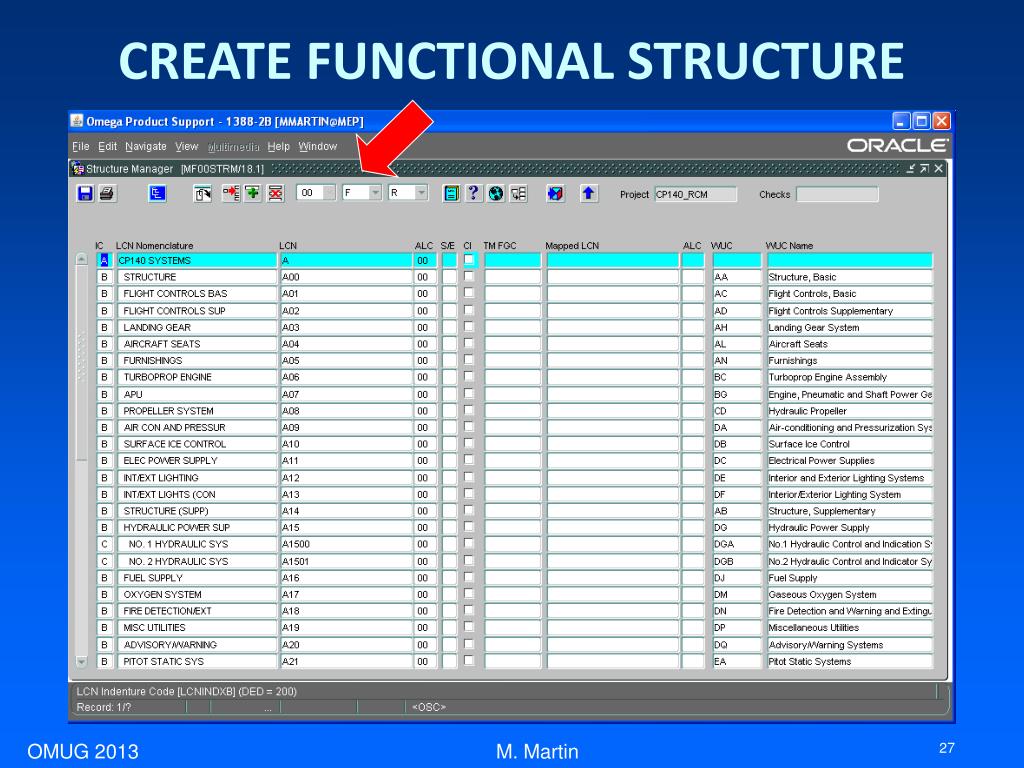Screen dimensions: 1024x768
Task: Click the Print icon in toolbar
Action: click(107, 193)
